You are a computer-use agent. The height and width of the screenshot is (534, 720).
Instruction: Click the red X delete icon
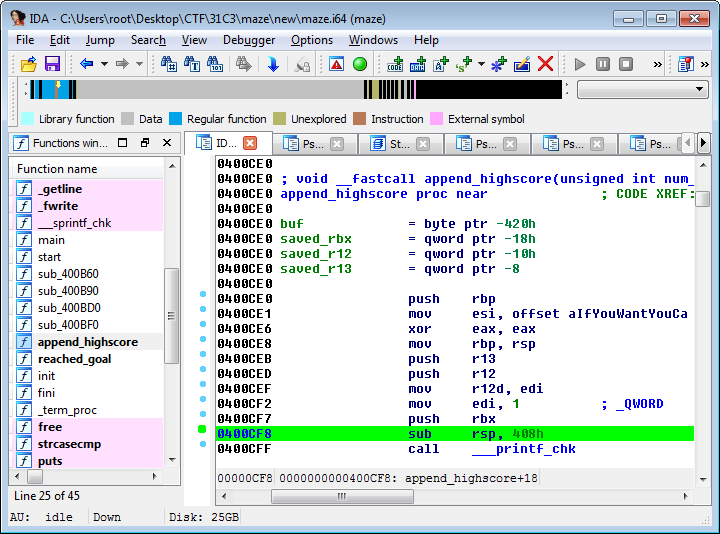(545, 64)
